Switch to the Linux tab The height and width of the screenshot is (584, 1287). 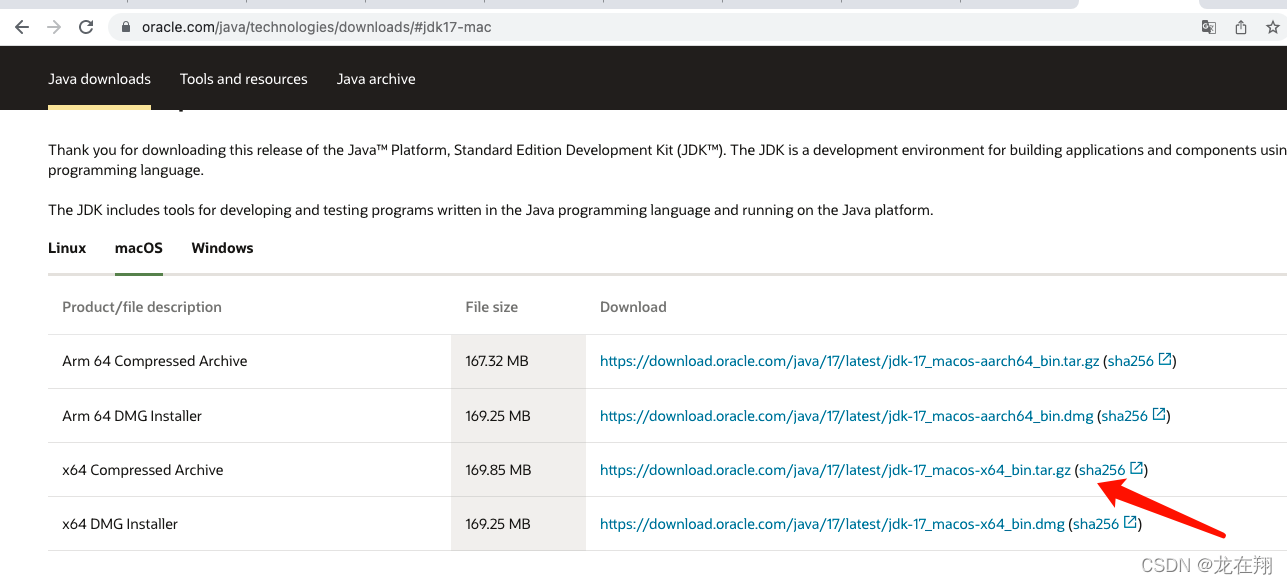(67, 248)
